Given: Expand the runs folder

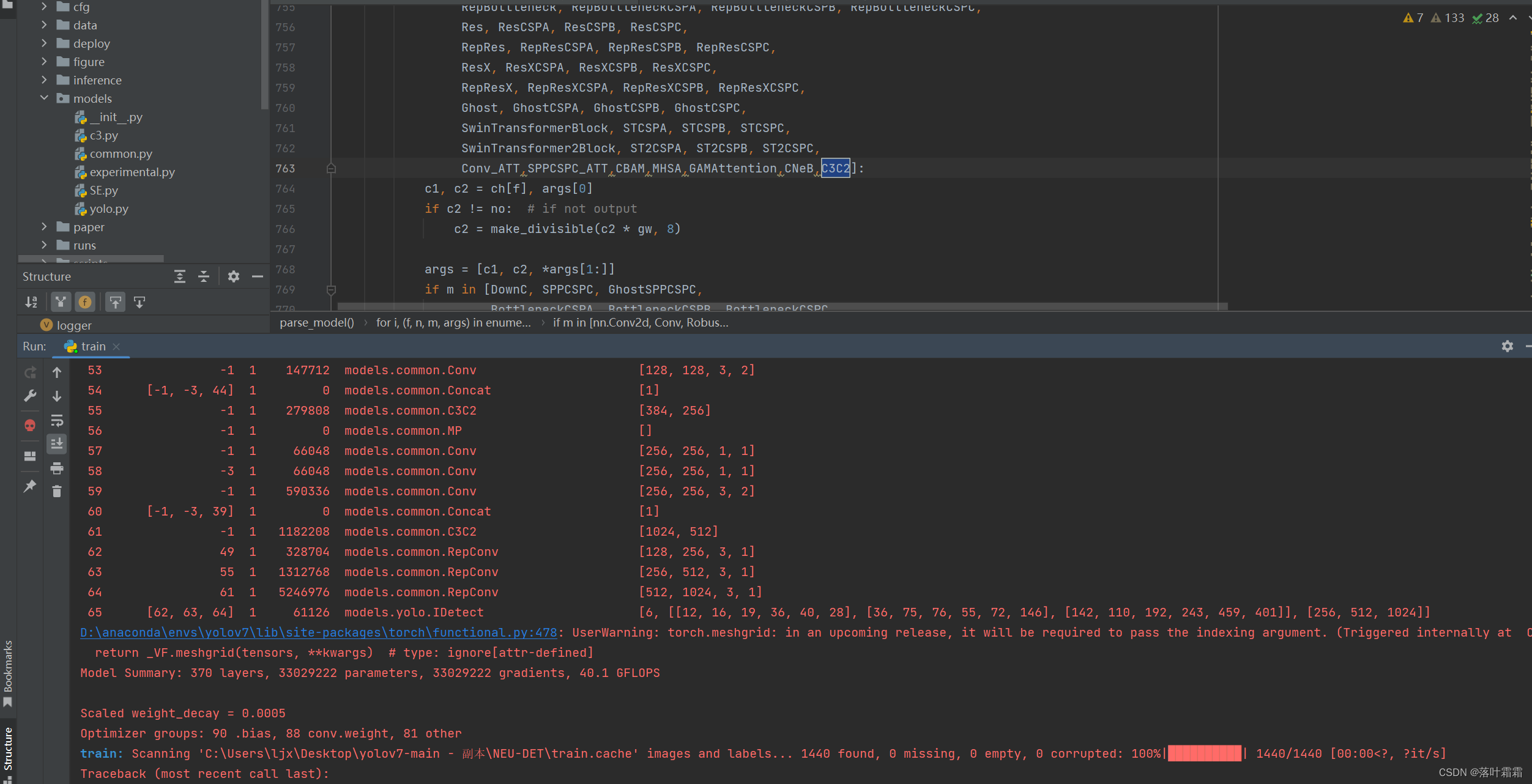Looking at the screenshot, I should pos(44,245).
